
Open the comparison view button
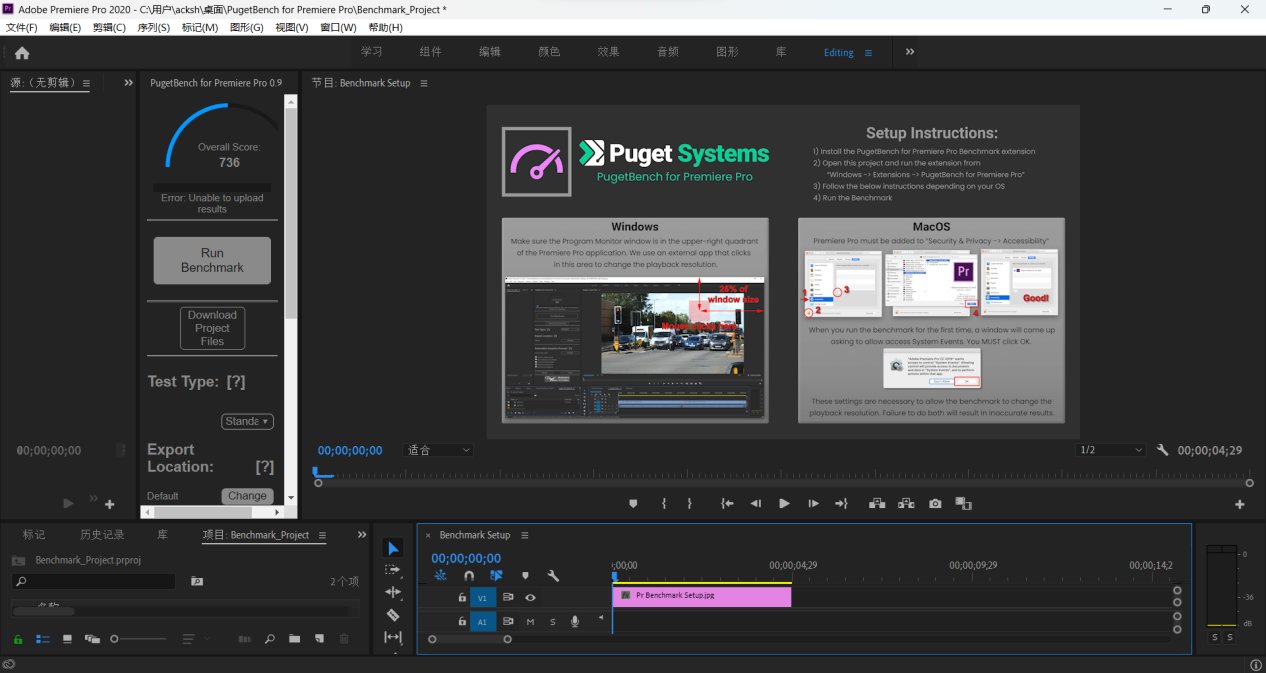click(963, 504)
